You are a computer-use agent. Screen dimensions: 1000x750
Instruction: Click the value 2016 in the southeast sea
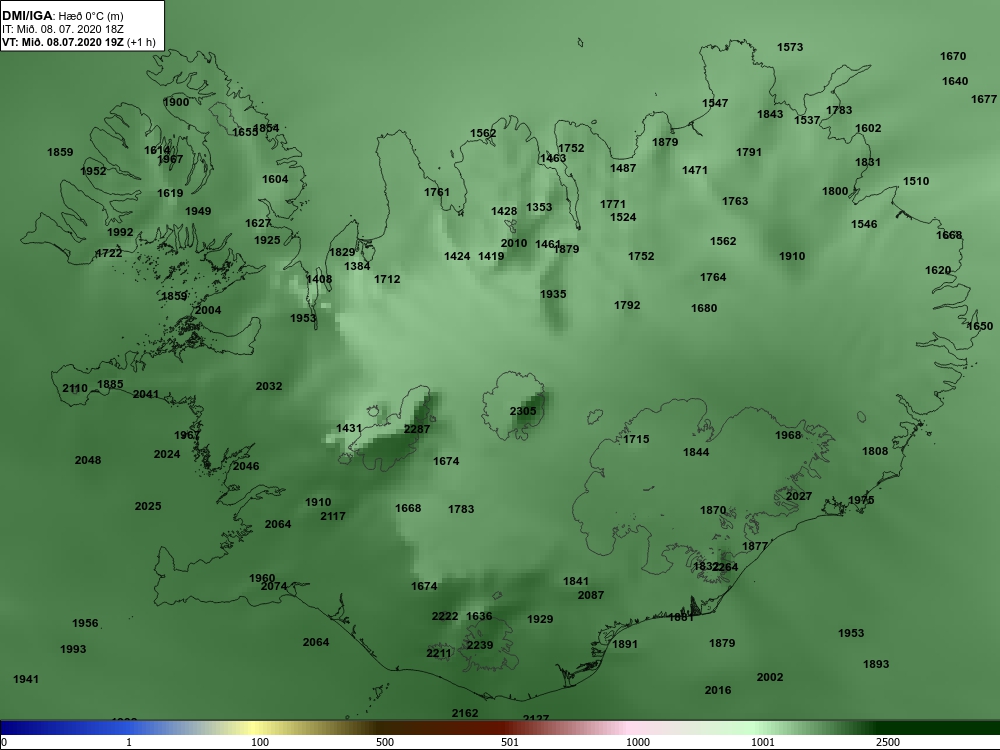718,690
